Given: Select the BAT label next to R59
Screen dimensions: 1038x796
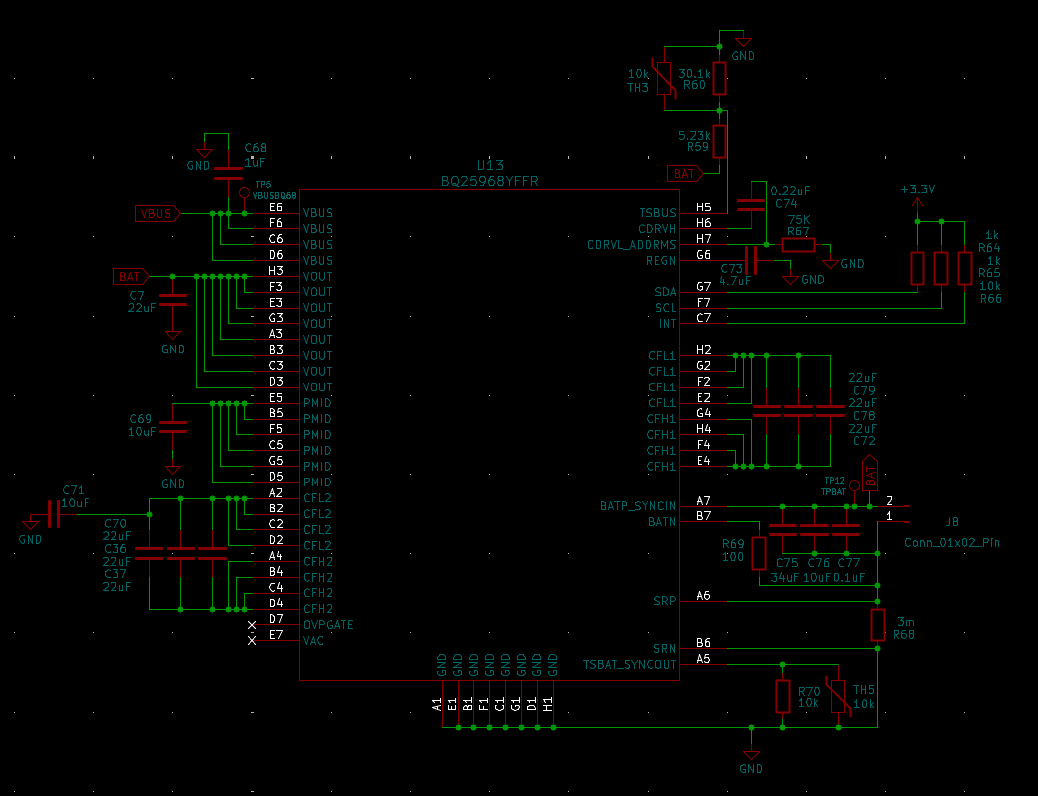Looking at the screenshot, I should pyautogui.click(x=685, y=174).
